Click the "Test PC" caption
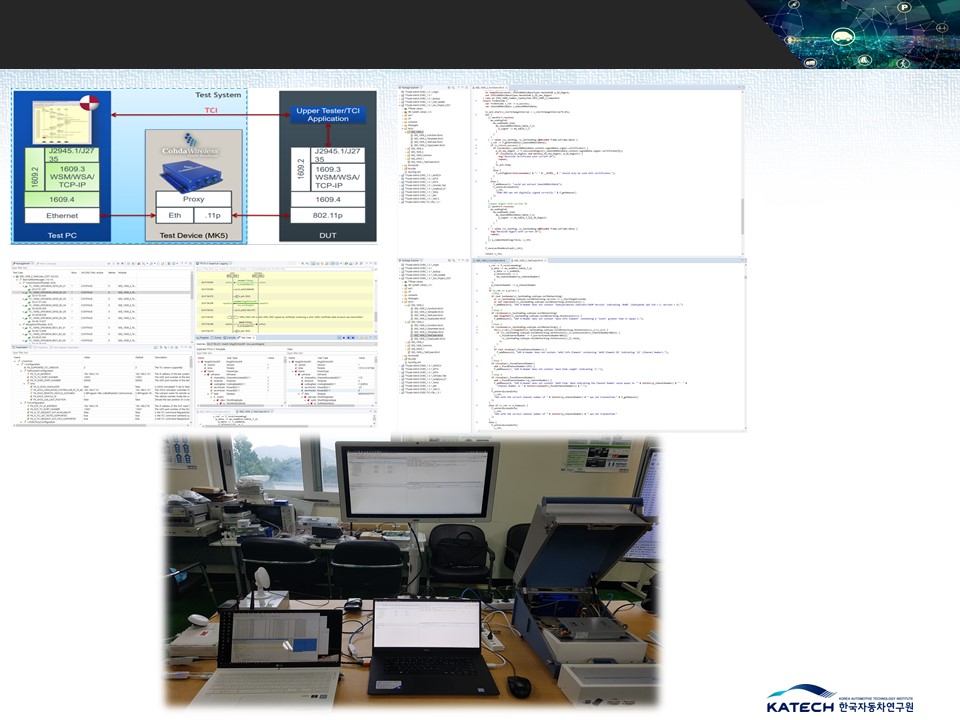Image resolution: width=960 pixels, height=720 pixels. [62, 235]
